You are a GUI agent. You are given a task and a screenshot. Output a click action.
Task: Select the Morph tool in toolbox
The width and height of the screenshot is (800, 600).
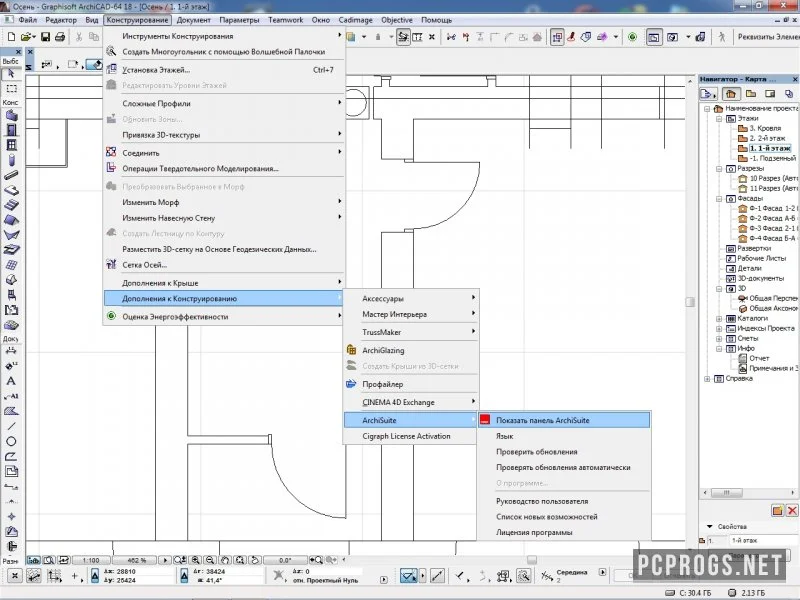click(11, 280)
